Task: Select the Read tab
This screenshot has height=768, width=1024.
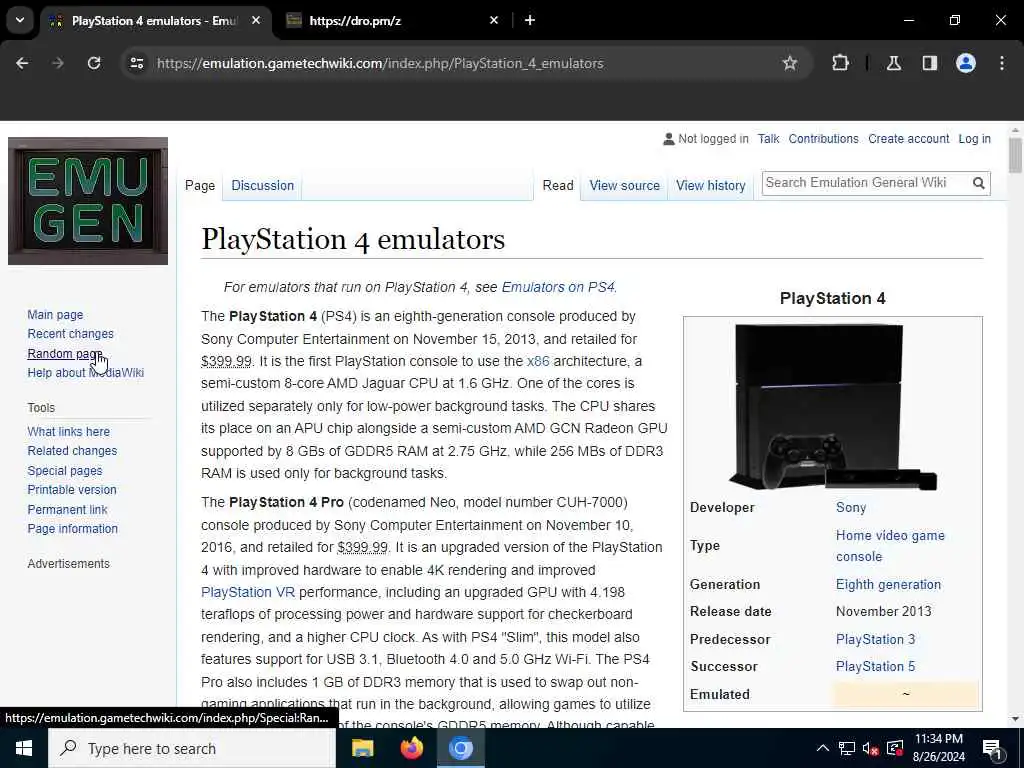Action: click(x=558, y=185)
